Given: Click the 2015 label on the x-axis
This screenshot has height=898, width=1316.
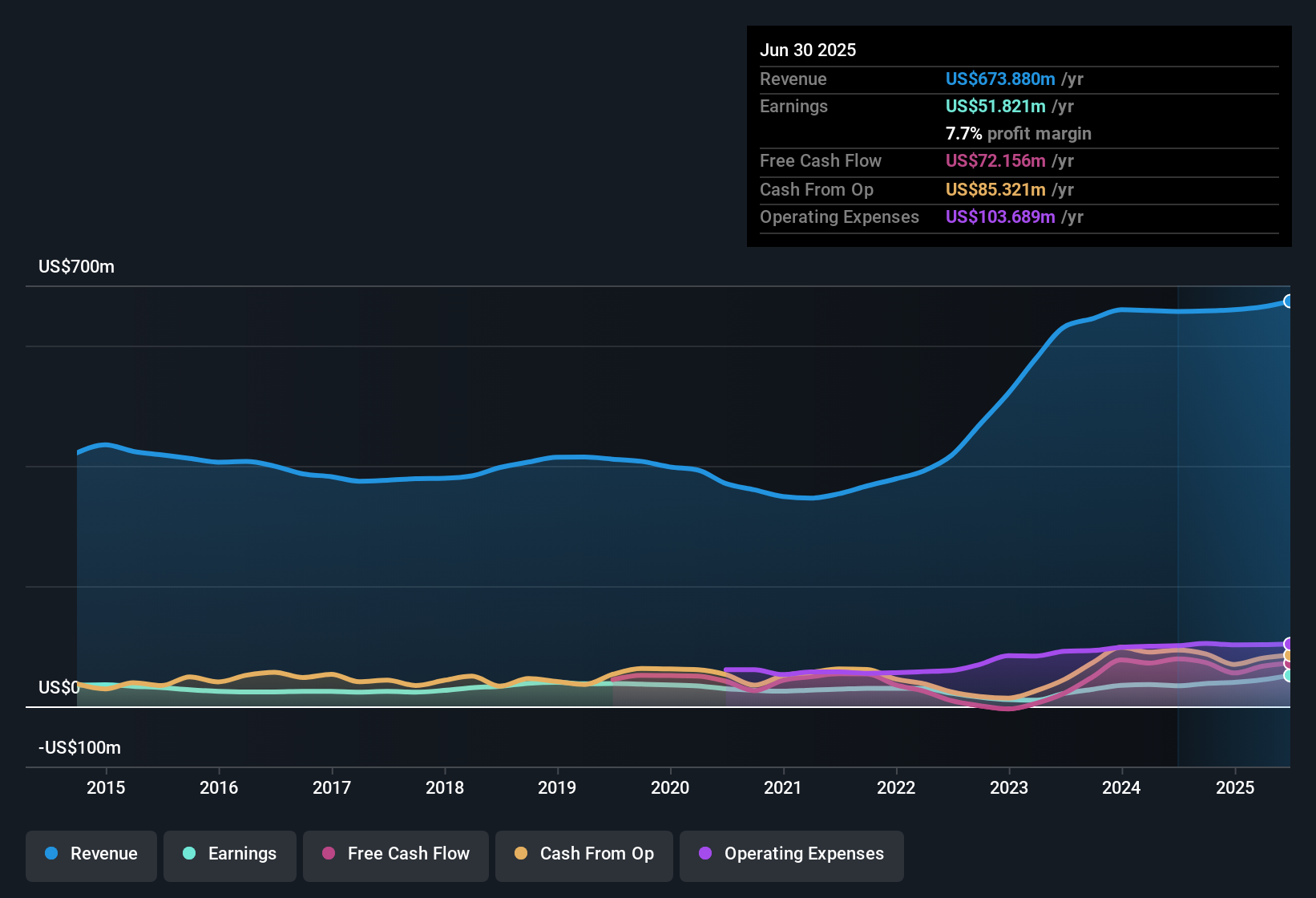Looking at the screenshot, I should point(106,787).
